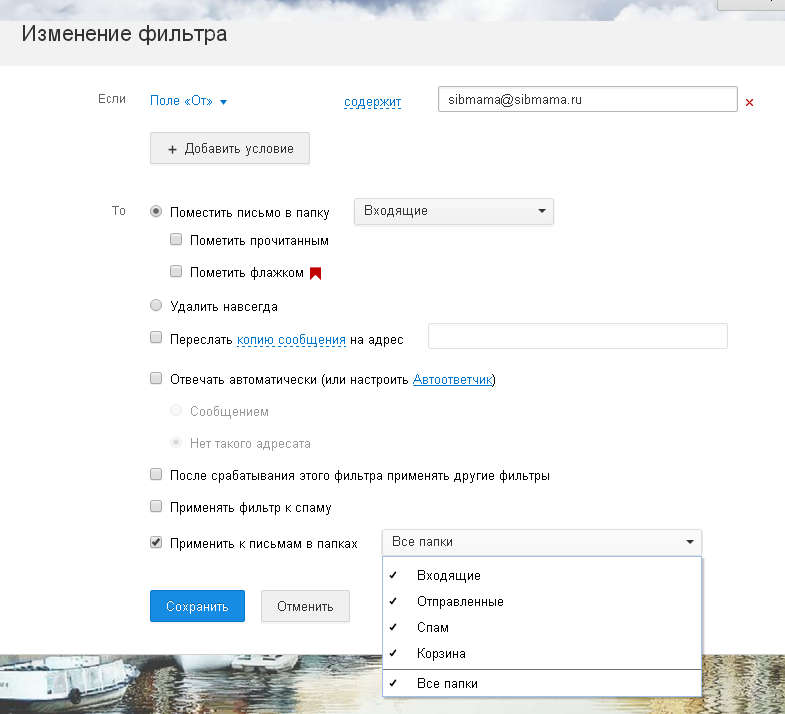The height and width of the screenshot is (714, 785).
Task: Click the red flag icon
Action: 315,273
